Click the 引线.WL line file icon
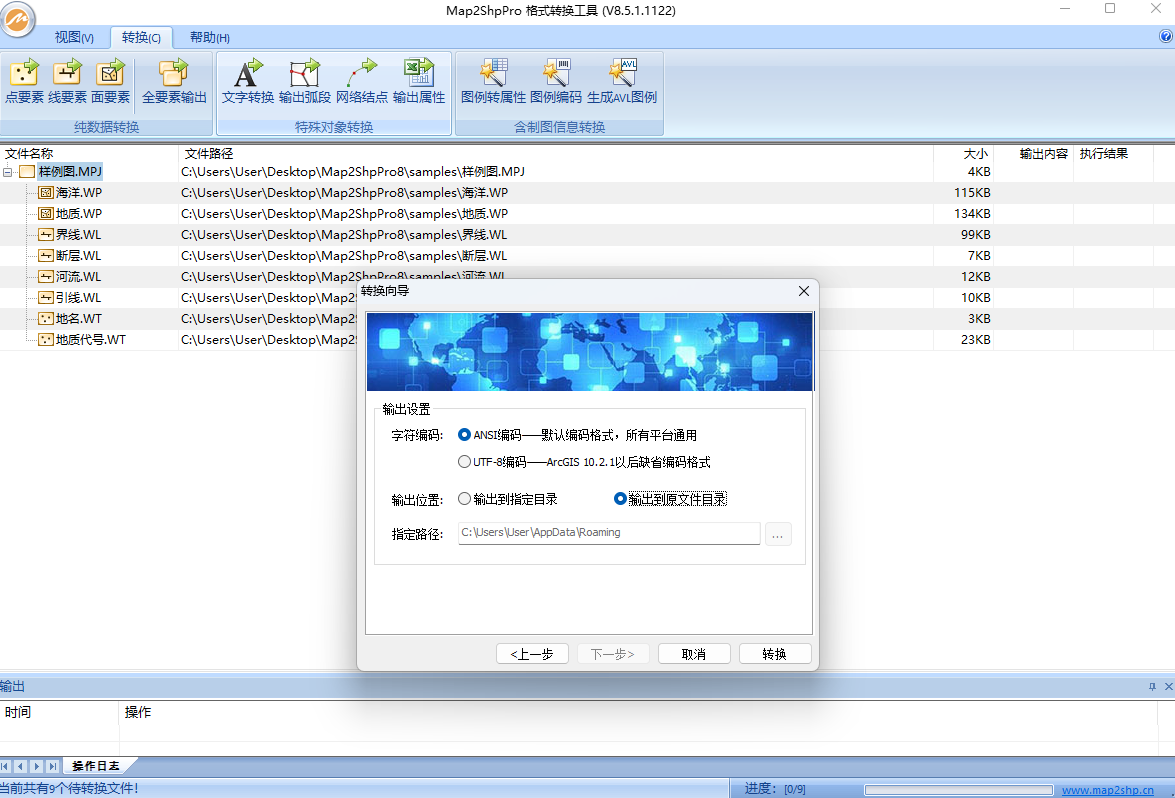This screenshot has height=798, width=1175. (46, 297)
